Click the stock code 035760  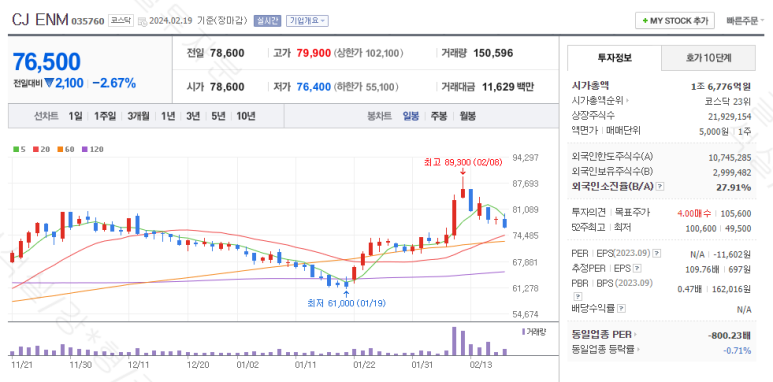[88, 21]
